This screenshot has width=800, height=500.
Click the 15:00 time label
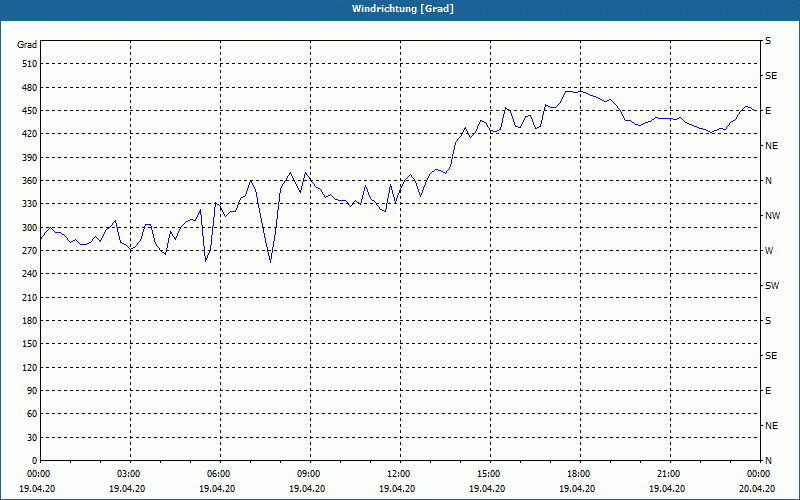pos(489,474)
